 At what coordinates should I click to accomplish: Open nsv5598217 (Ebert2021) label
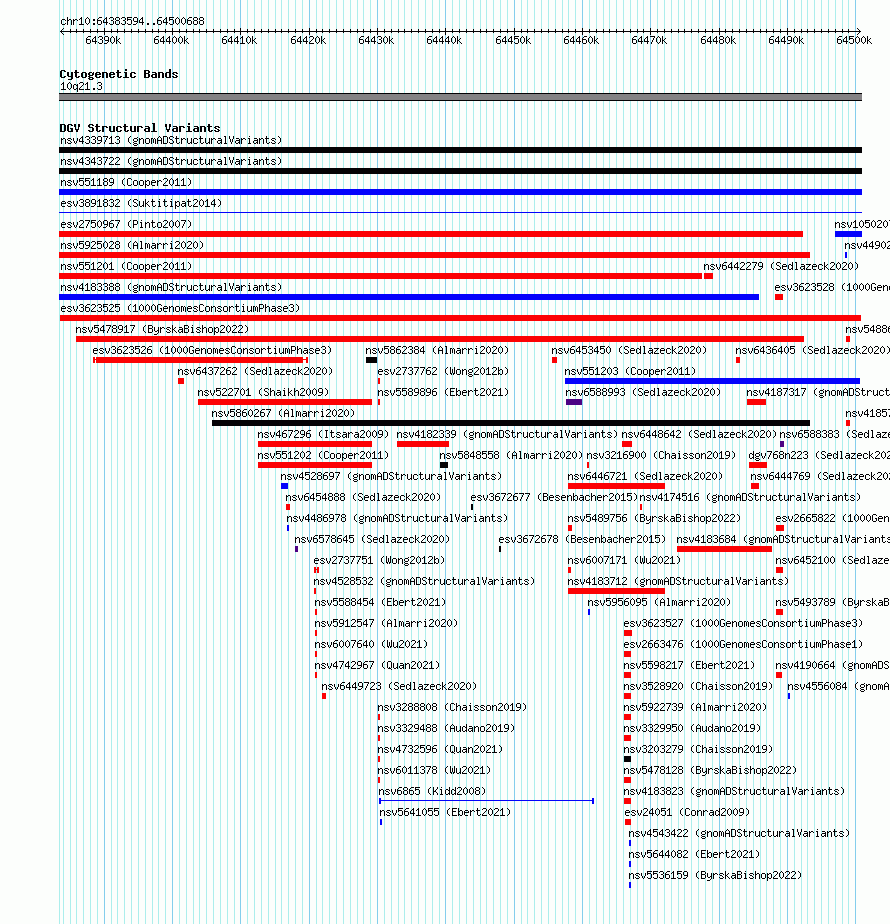(x=689, y=665)
